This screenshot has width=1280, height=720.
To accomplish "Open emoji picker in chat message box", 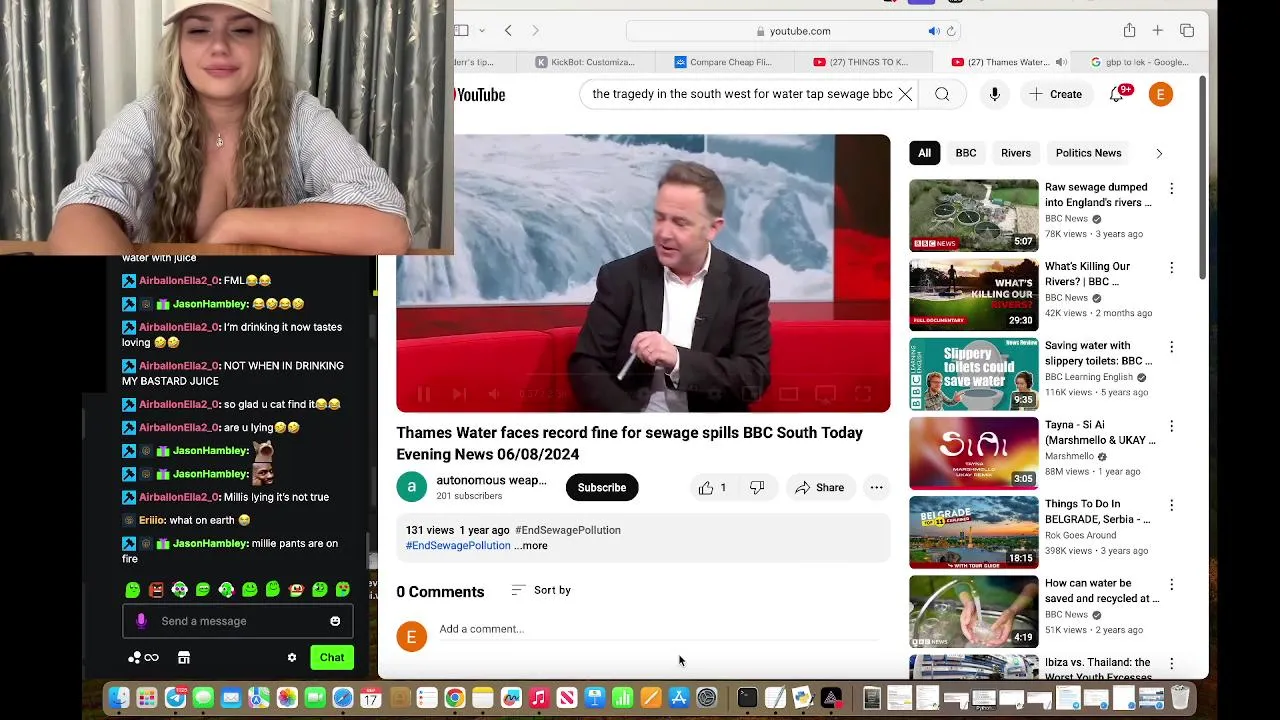I will (335, 621).
